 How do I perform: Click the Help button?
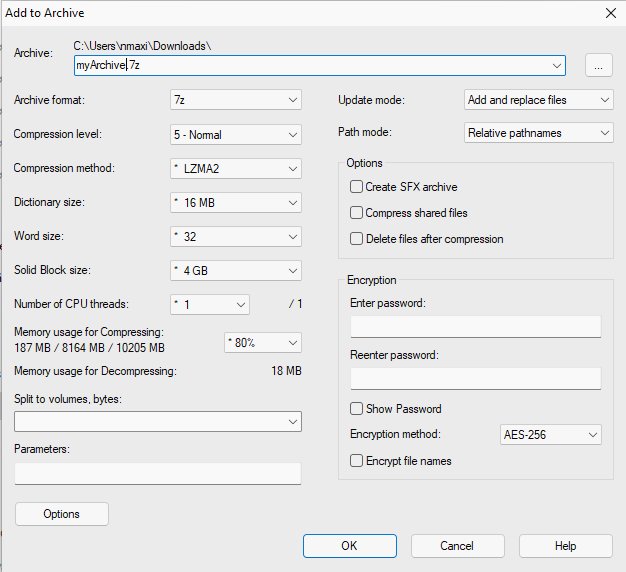pyautogui.click(x=565, y=546)
